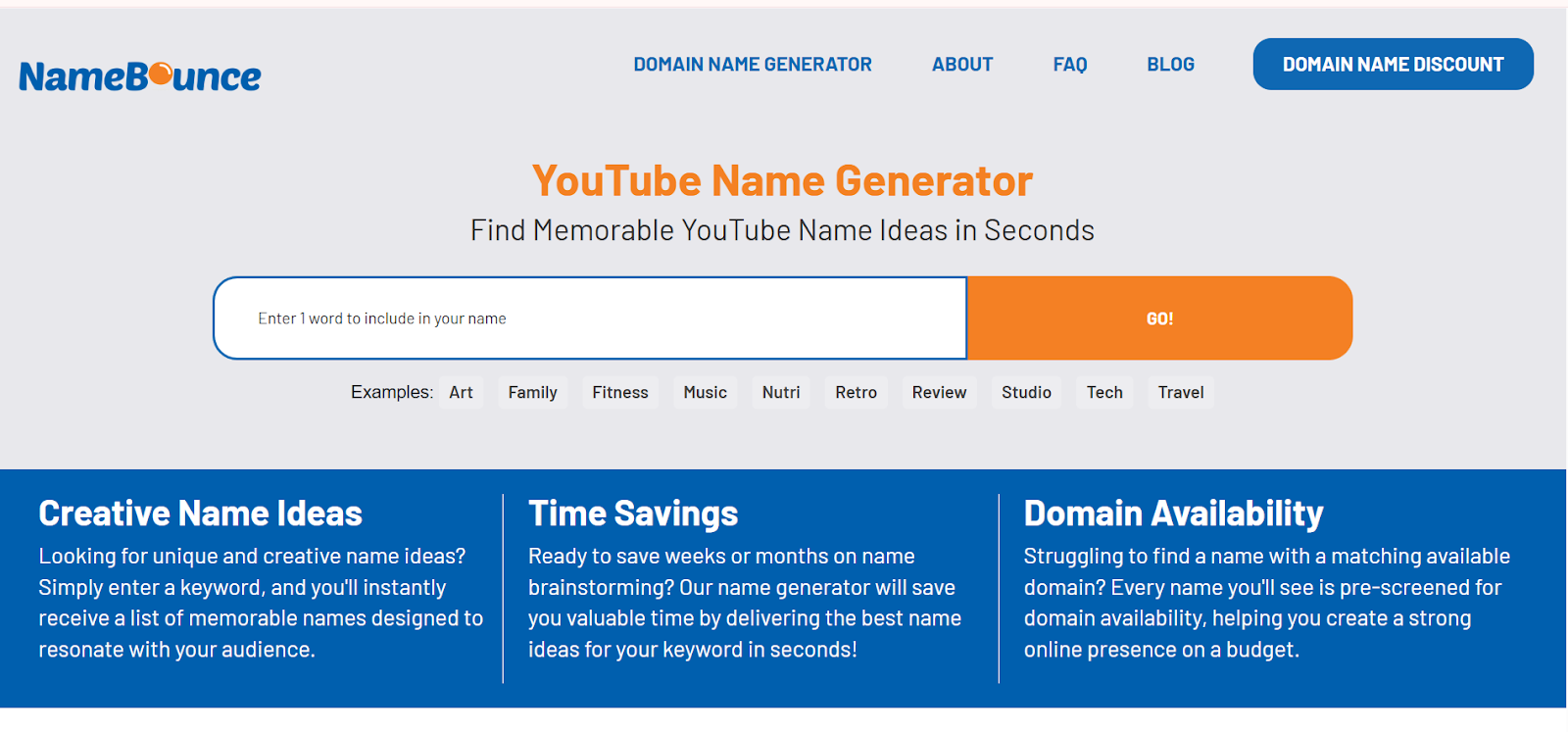Open the Domain Name Generator page
Screen dimensions: 1568x732
pyautogui.click(x=753, y=65)
